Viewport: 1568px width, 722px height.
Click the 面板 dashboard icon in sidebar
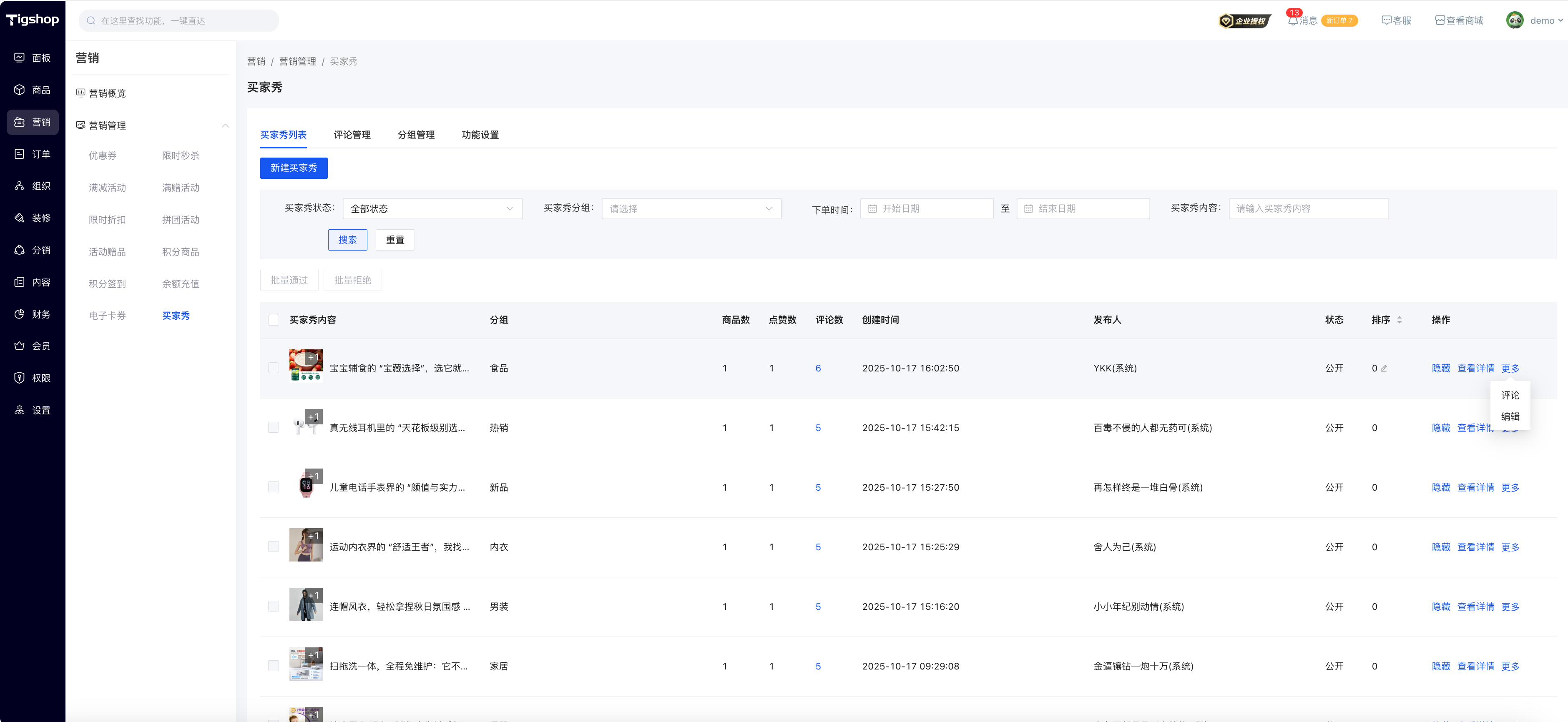20,58
